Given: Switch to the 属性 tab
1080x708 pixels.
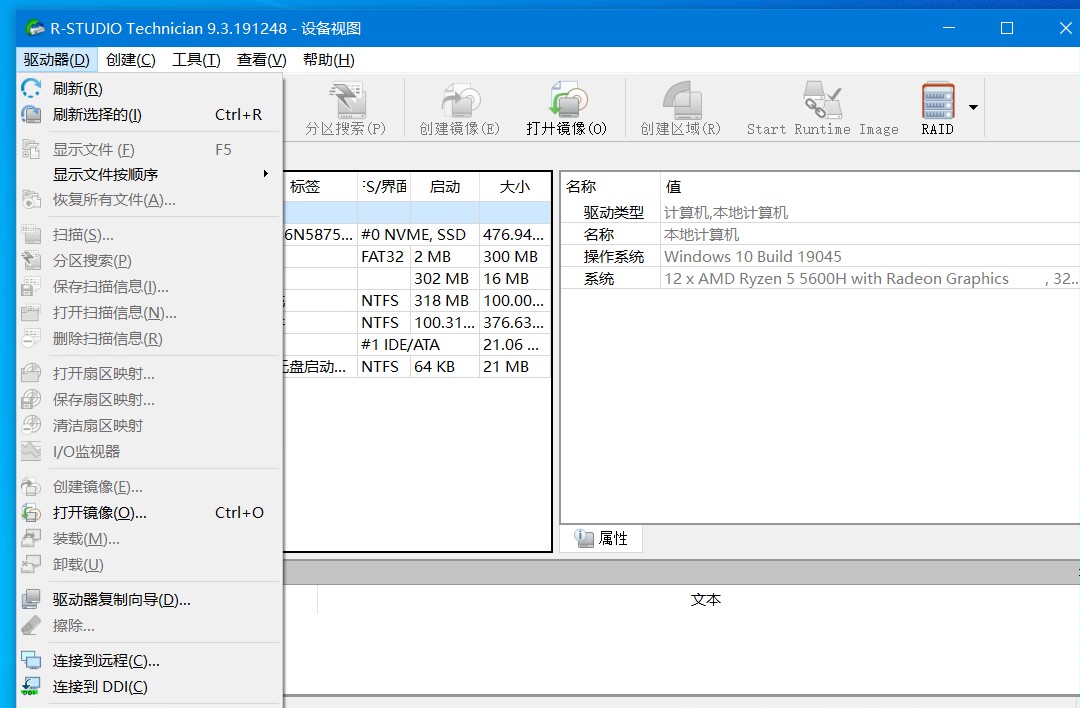Looking at the screenshot, I should pyautogui.click(x=602, y=538).
